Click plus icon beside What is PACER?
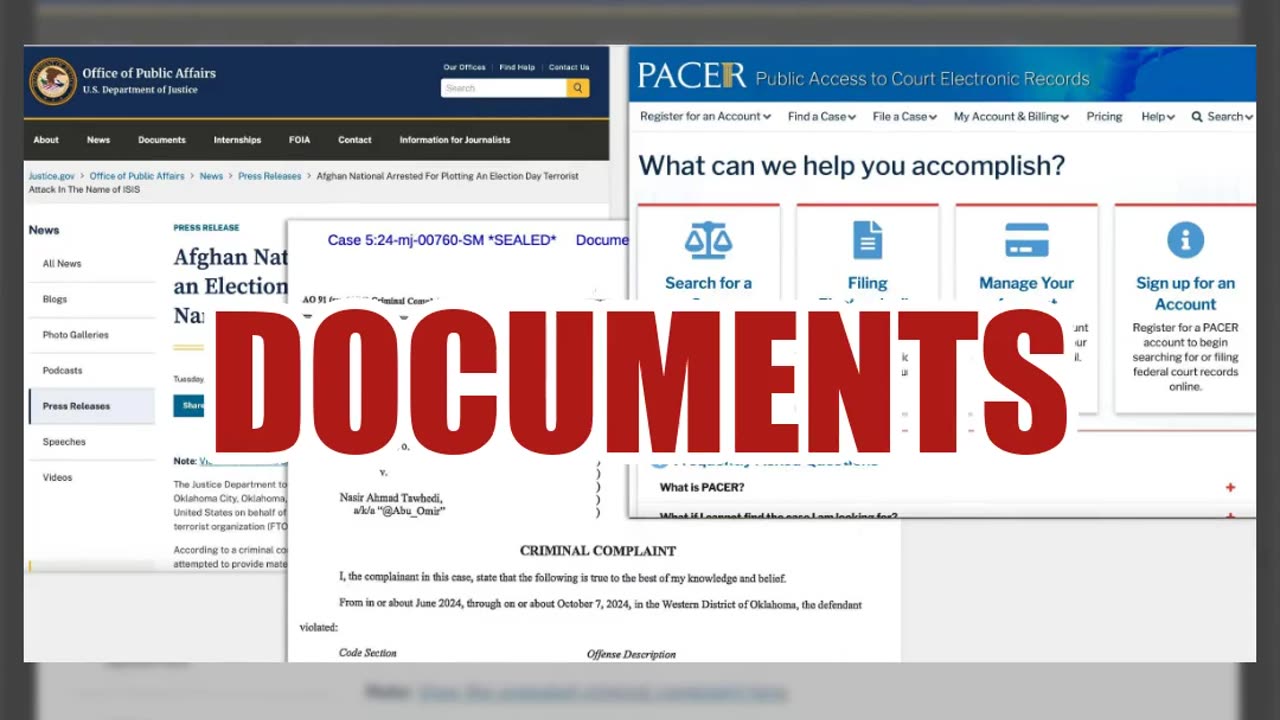Image resolution: width=1280 pixels, height=720 pixels. 1230,488
